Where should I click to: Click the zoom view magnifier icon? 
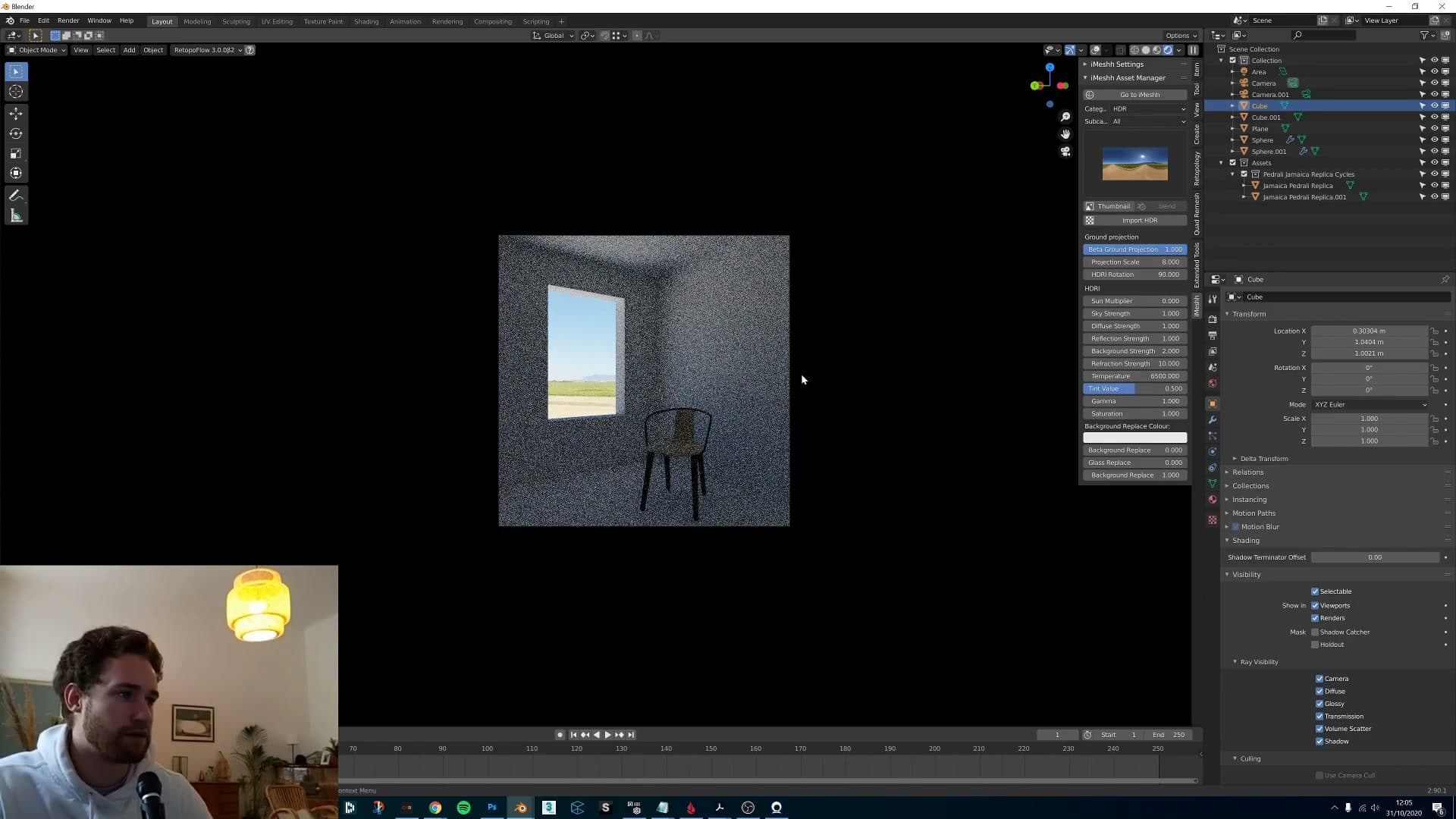pos(1065,117)
